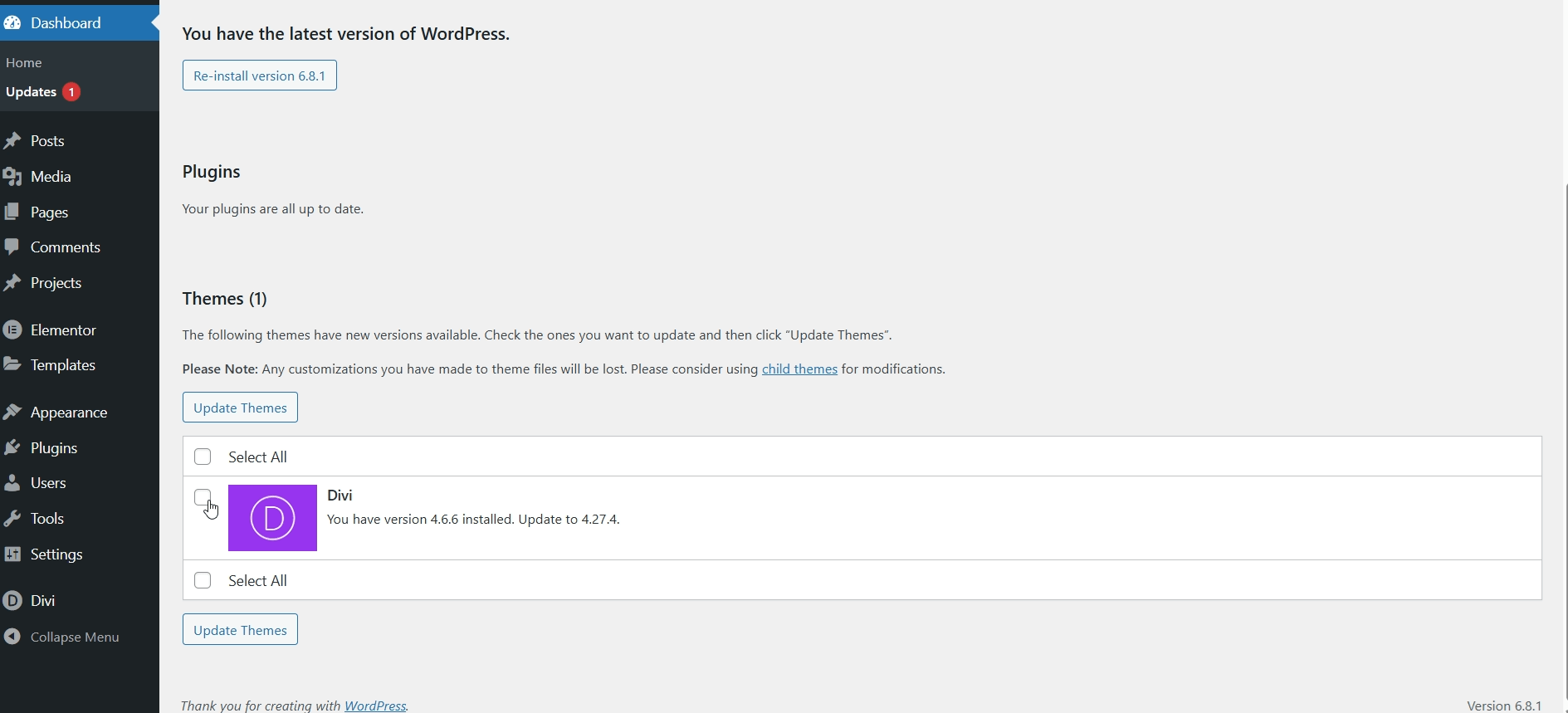
Task: Click the Elementor icon in sidebar
Action: [x=12, y=330]
